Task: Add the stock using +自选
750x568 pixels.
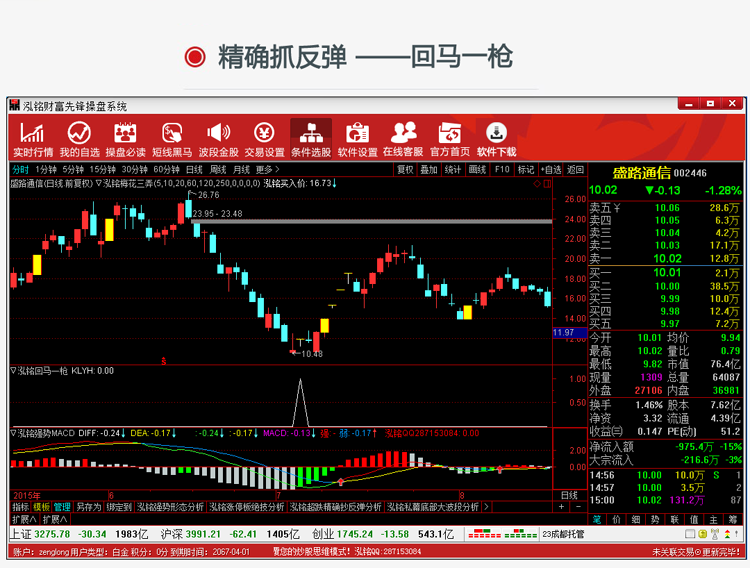Action: pos(551,170)
